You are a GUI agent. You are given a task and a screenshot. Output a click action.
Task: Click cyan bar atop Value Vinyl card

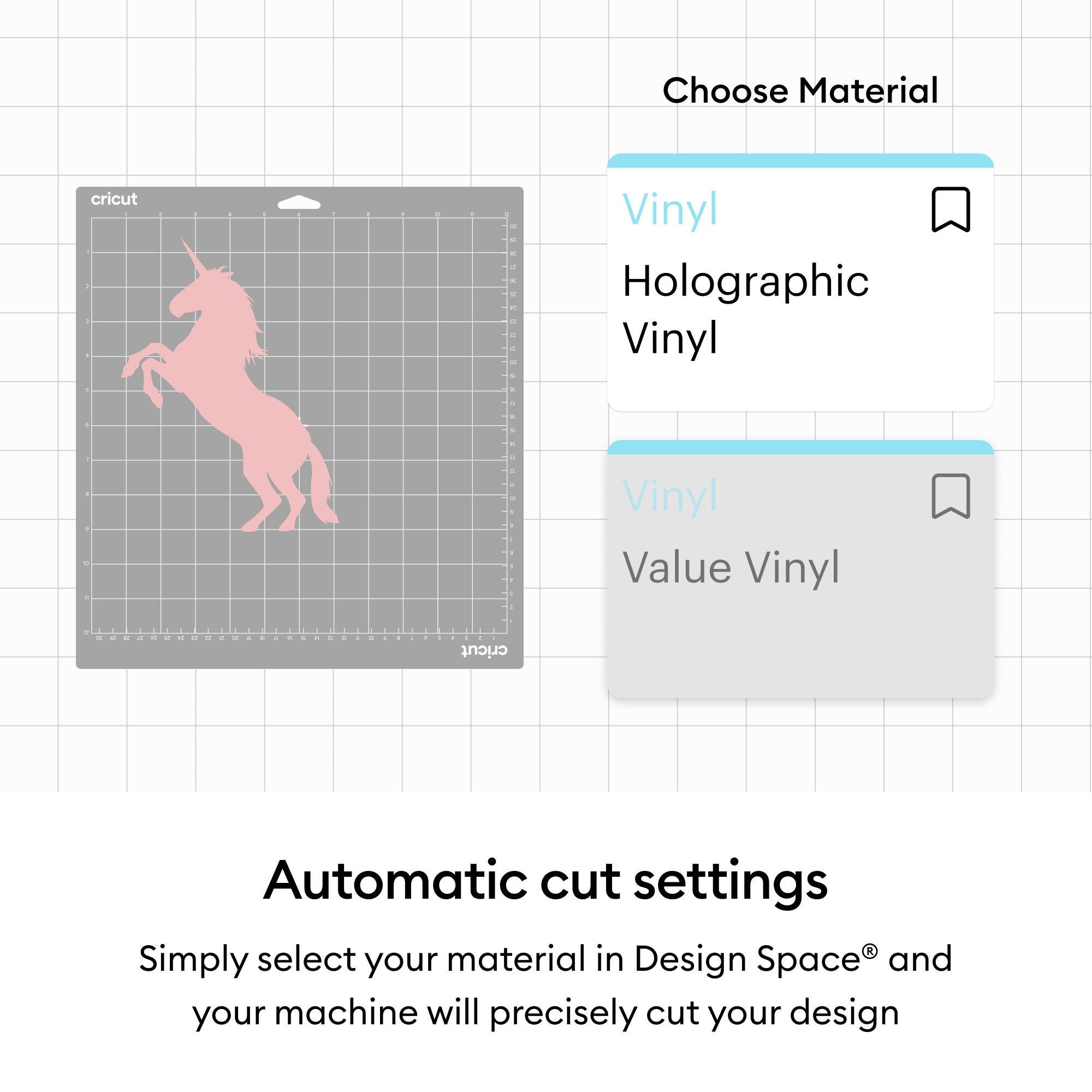point(800,448)
